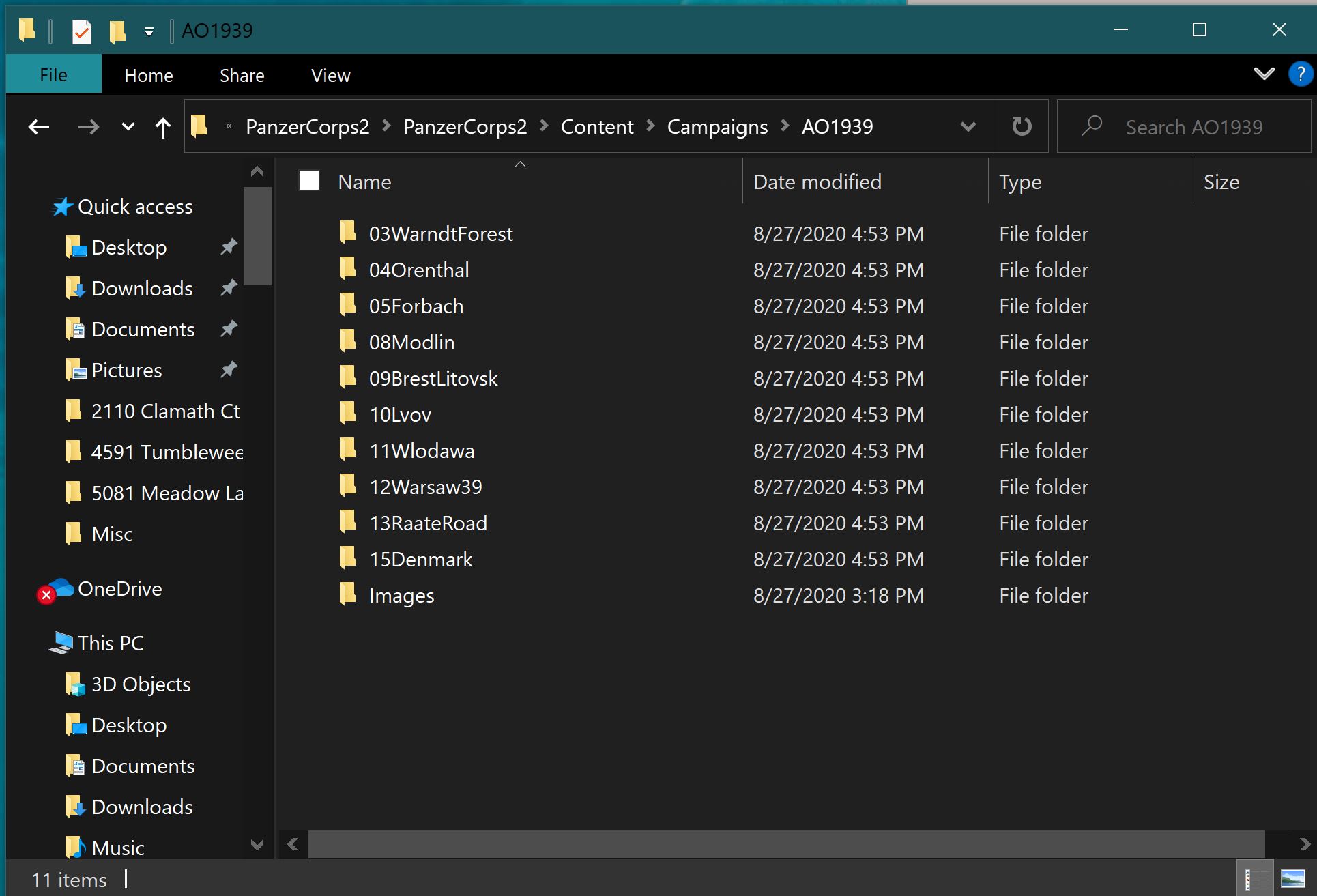
Task: Click the horizontal scrollbar left arrow
Action: [293, 844]
